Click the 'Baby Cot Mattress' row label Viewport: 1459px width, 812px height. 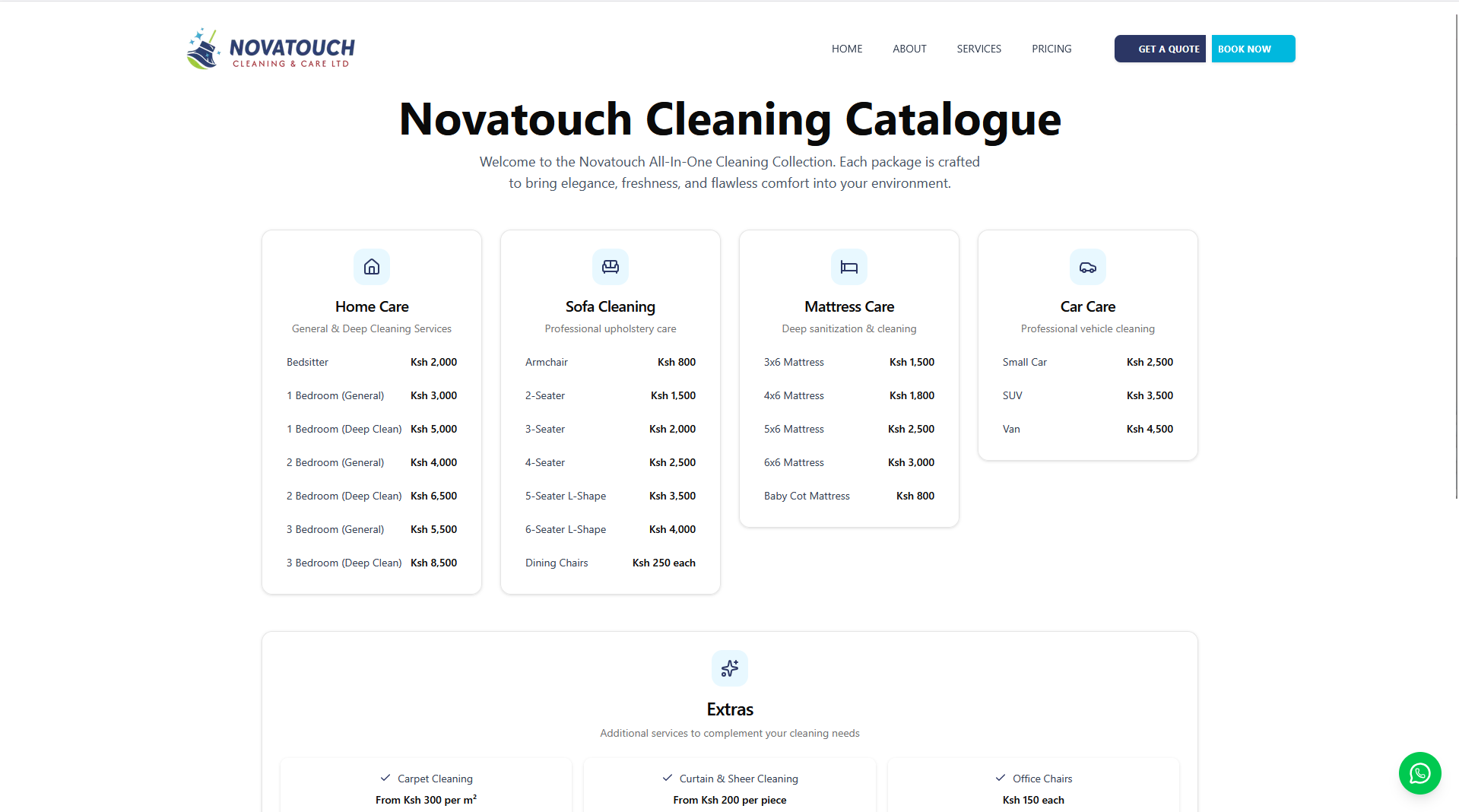pos(807,496)
